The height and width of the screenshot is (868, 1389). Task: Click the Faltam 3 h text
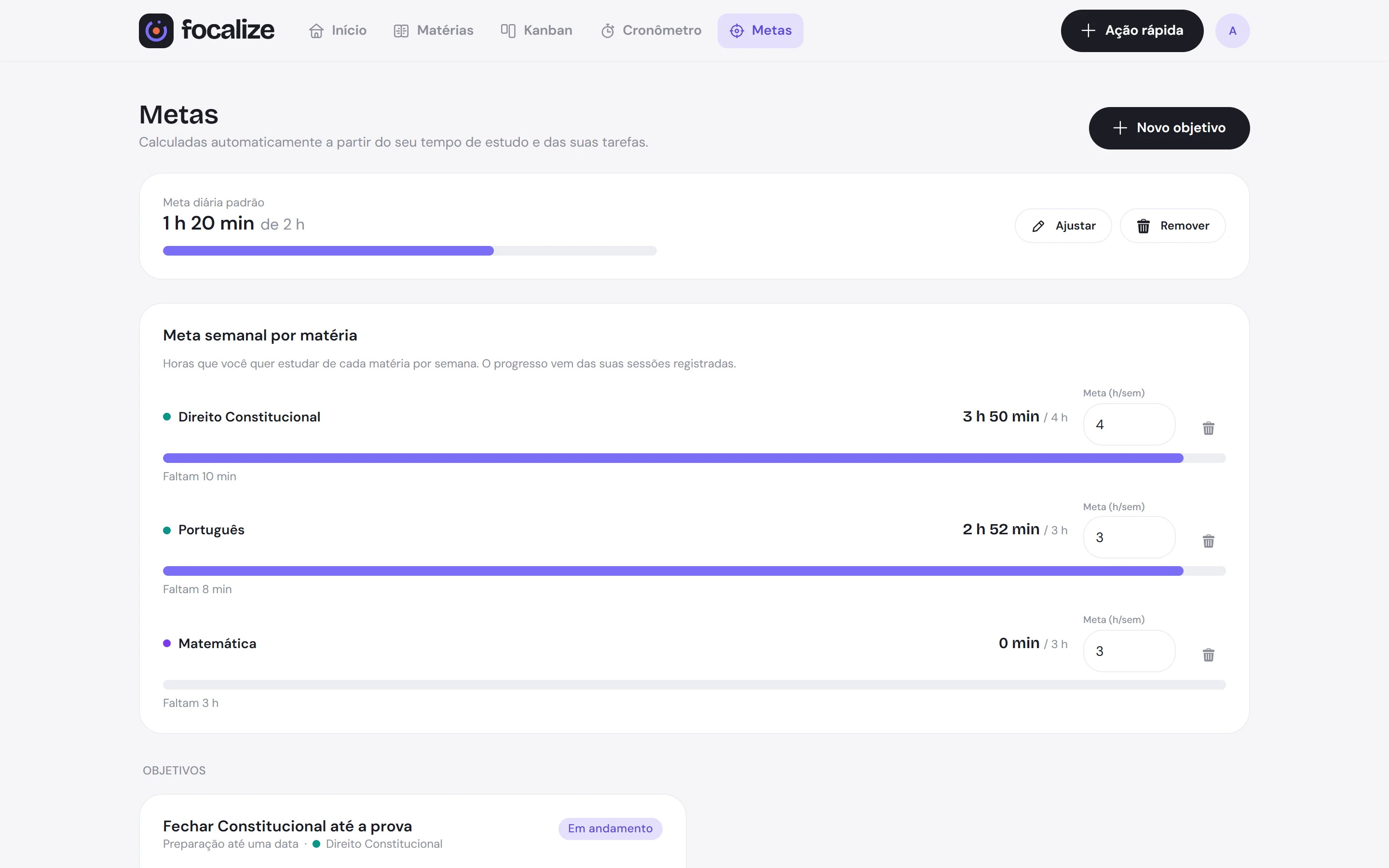click(191, 703)
